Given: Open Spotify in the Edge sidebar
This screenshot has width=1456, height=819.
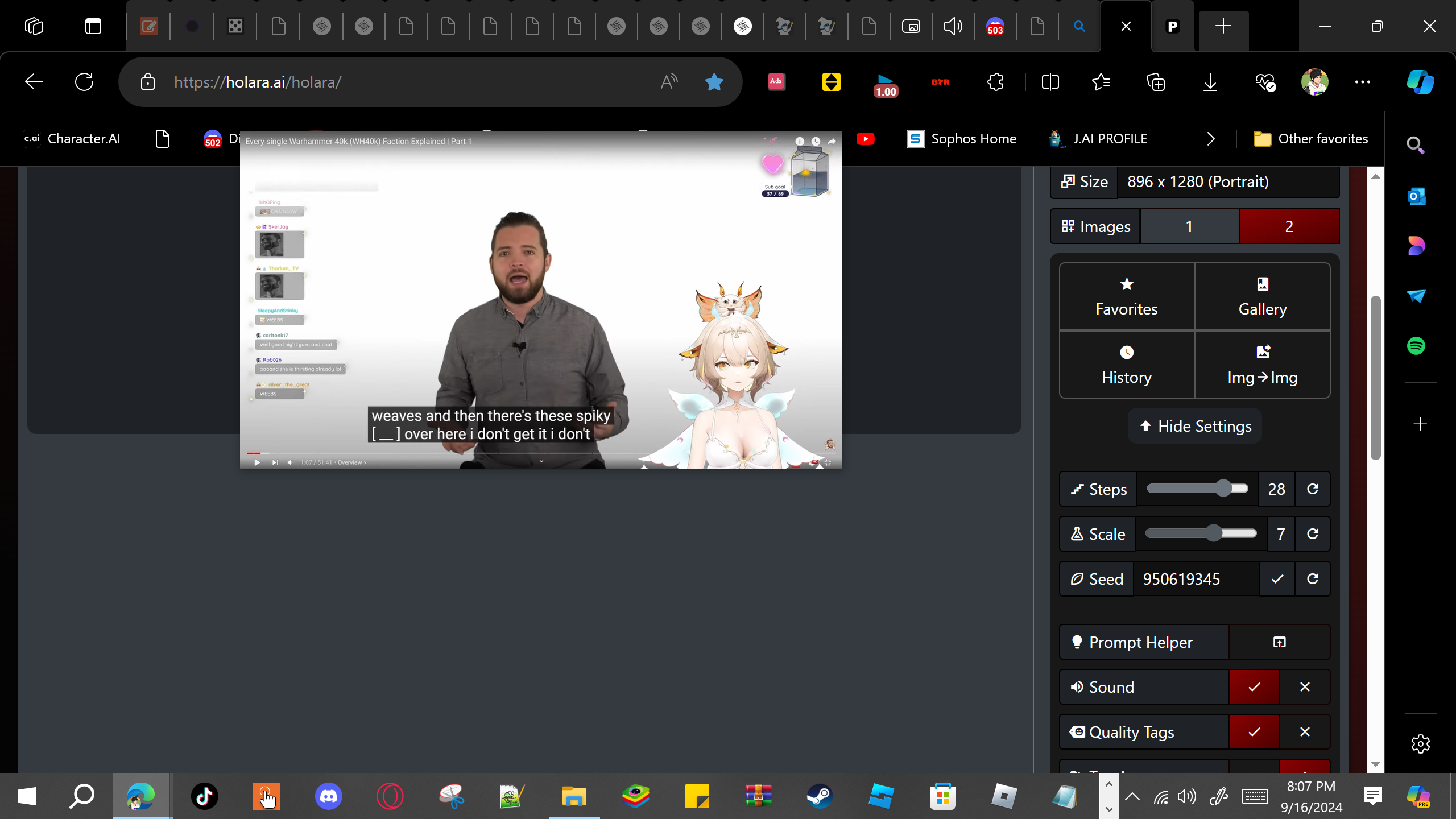Looking at the screenshot, I should pyautogui.click(x=1416, y=346).
